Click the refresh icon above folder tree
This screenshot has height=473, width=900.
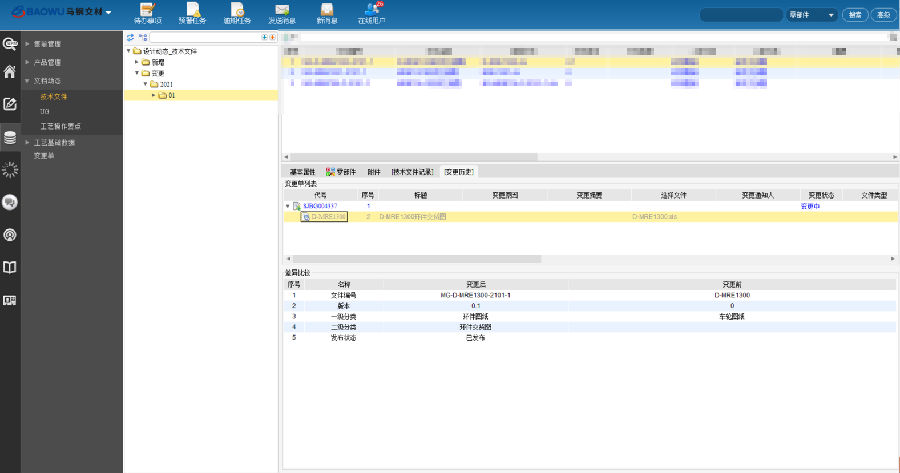[x=130, y=37]
